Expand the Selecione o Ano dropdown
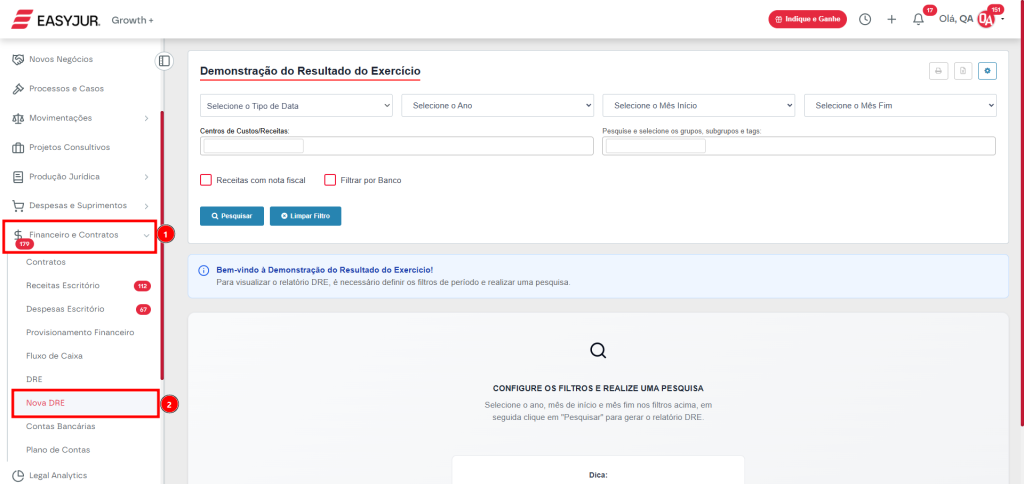The height and width of the screenshot is (484, 1024). pos(497,105)
